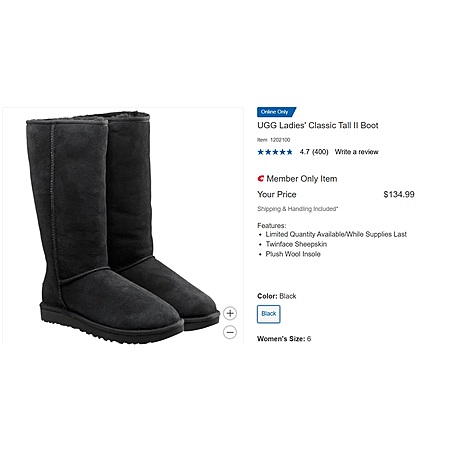The width and height of the screenshot is (450, 450).
Task: Click the black UGG boots product image
Action: (123, 227)
